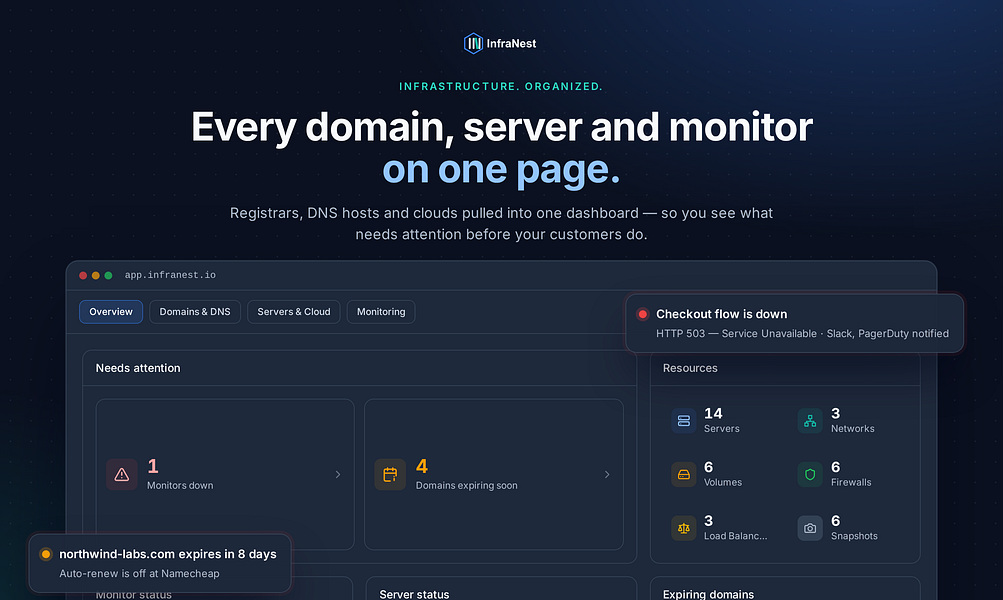
Task: Open the Overview tab
Action: pos(111,312)
